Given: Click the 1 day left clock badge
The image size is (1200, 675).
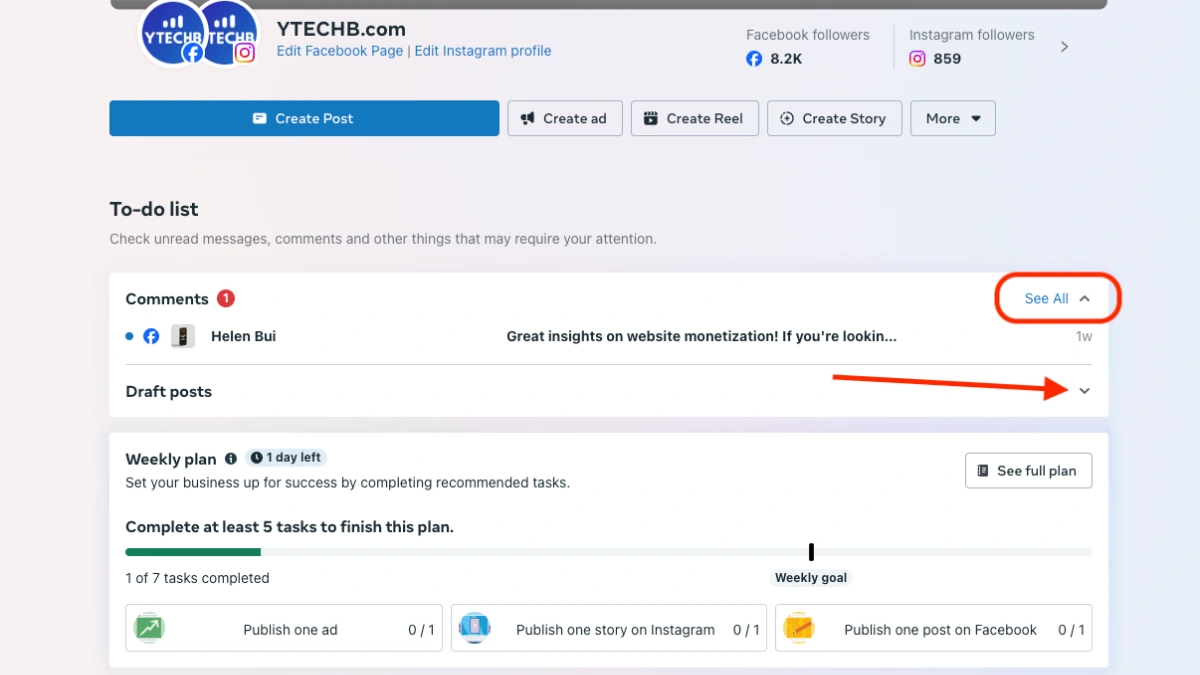Looking at the screenshot, I should click(x=286, y=458).
